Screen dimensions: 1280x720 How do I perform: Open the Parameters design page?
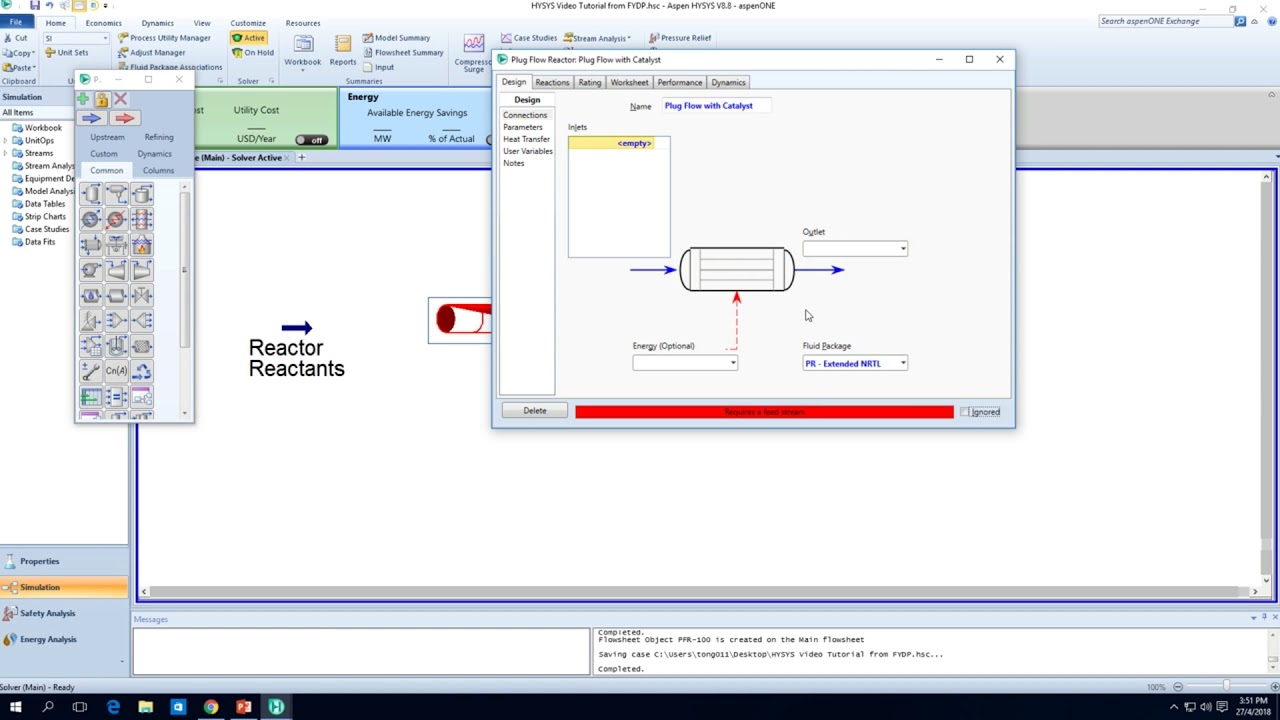coord(523,127)
